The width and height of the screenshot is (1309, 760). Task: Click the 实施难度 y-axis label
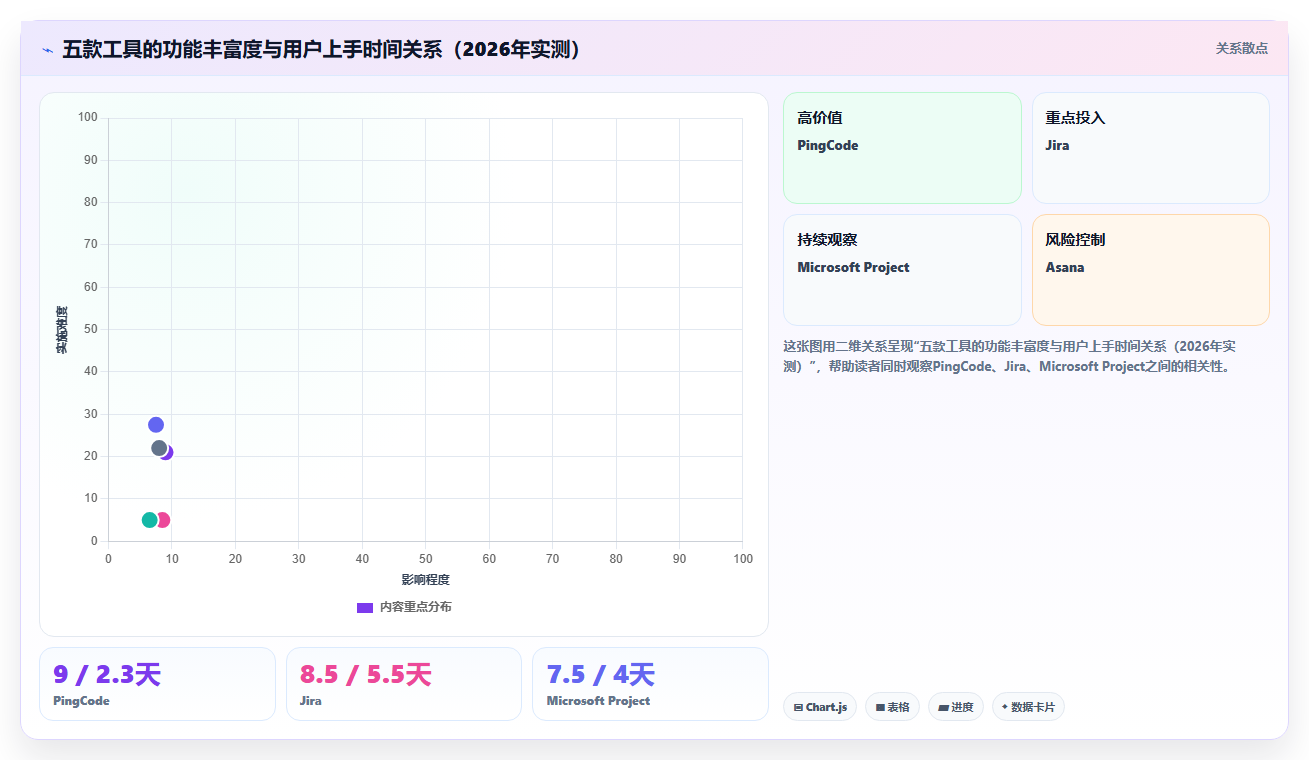tap(62, 330)
